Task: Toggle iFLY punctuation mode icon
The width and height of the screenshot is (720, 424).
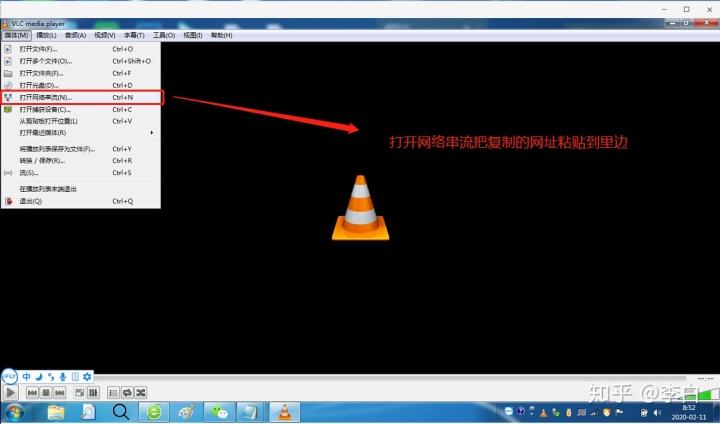Action: [51, 377]
